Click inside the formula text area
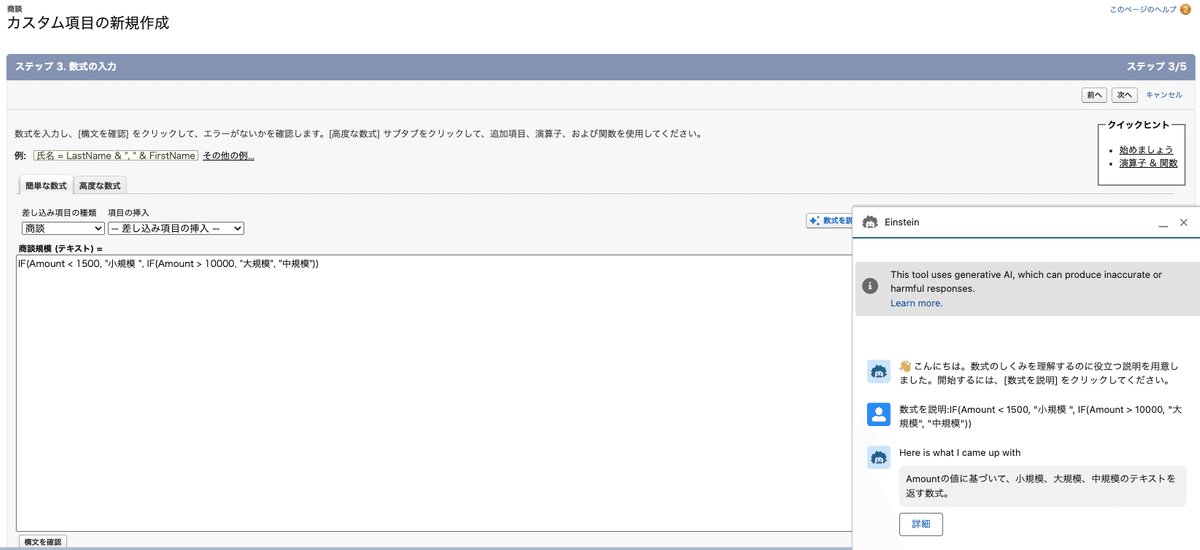The image size is (1200, 550). [435, 393]
